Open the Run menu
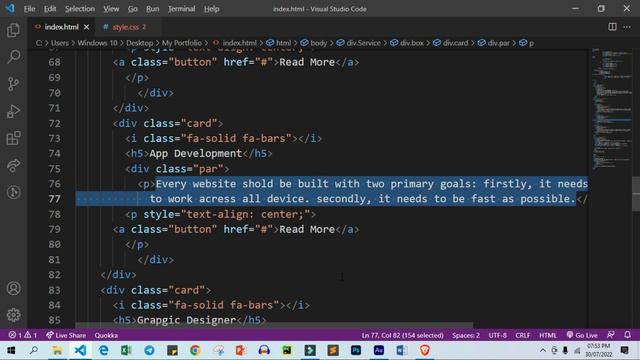 [x=152, y=9]
